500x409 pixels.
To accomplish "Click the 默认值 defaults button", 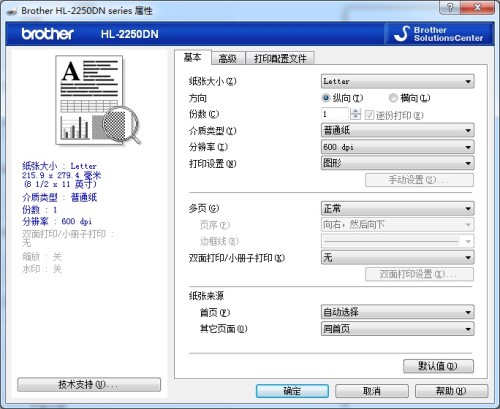I will (438, 366).
